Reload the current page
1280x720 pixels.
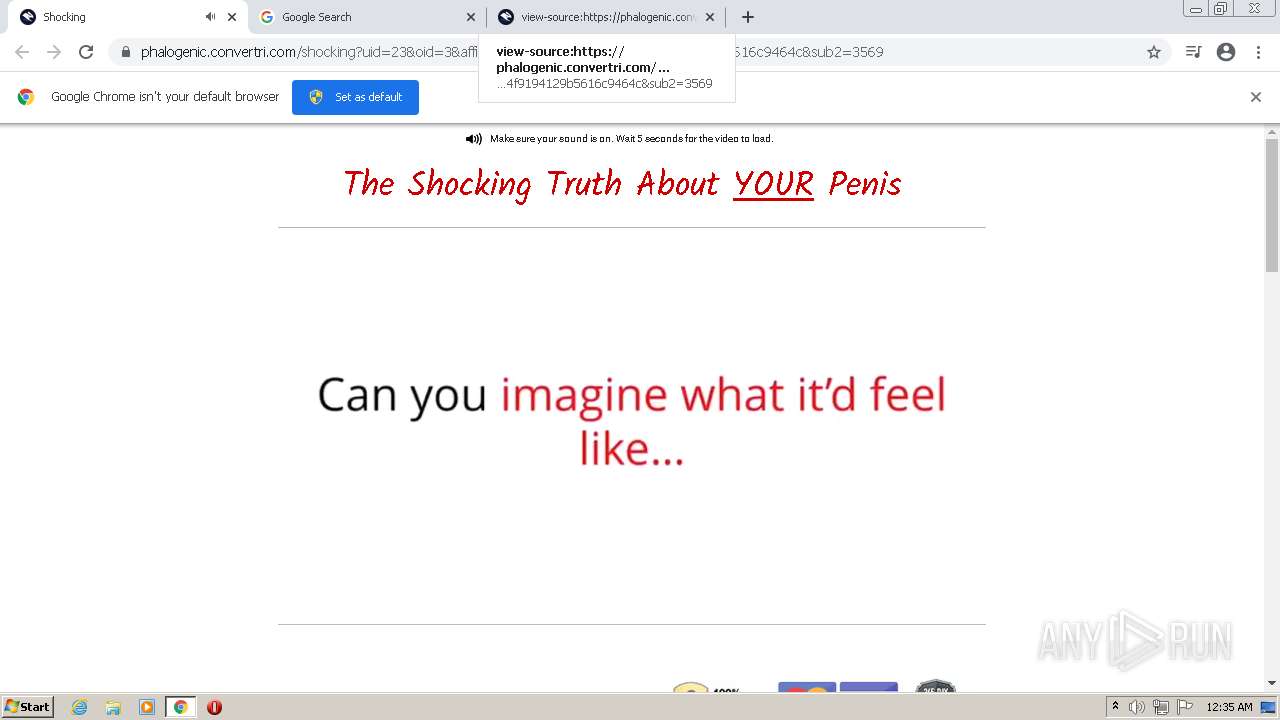[x=86, y=52]
